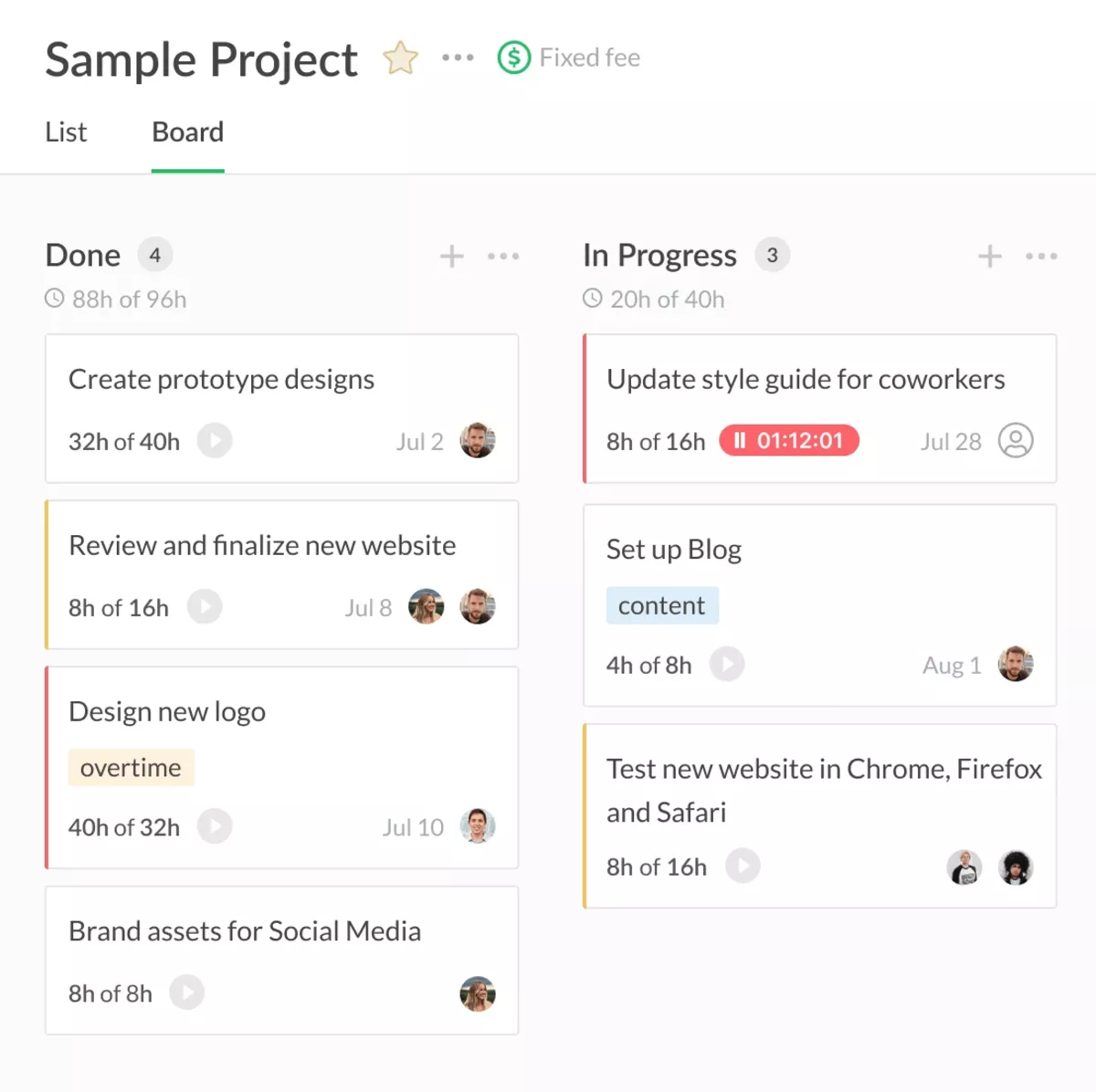Star the Sample Project as favorite

[x=400, y=58]
